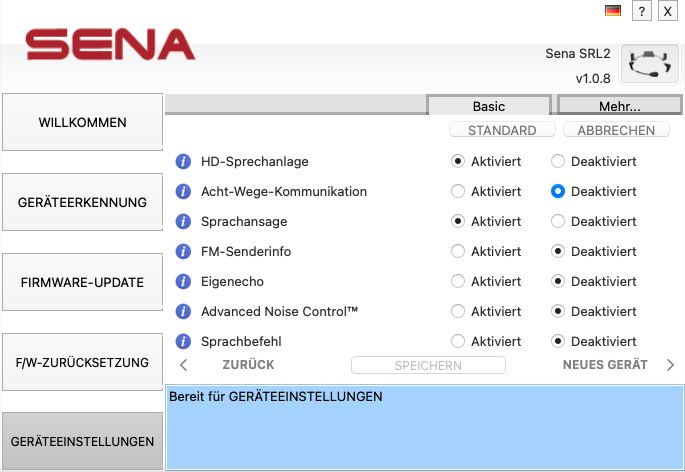Image resolution: width=685 pixels, height=472 pixels.
Task: Go back using the ZURÜCK left chevron
Action: pyautogui.click(x=184, y=365)
